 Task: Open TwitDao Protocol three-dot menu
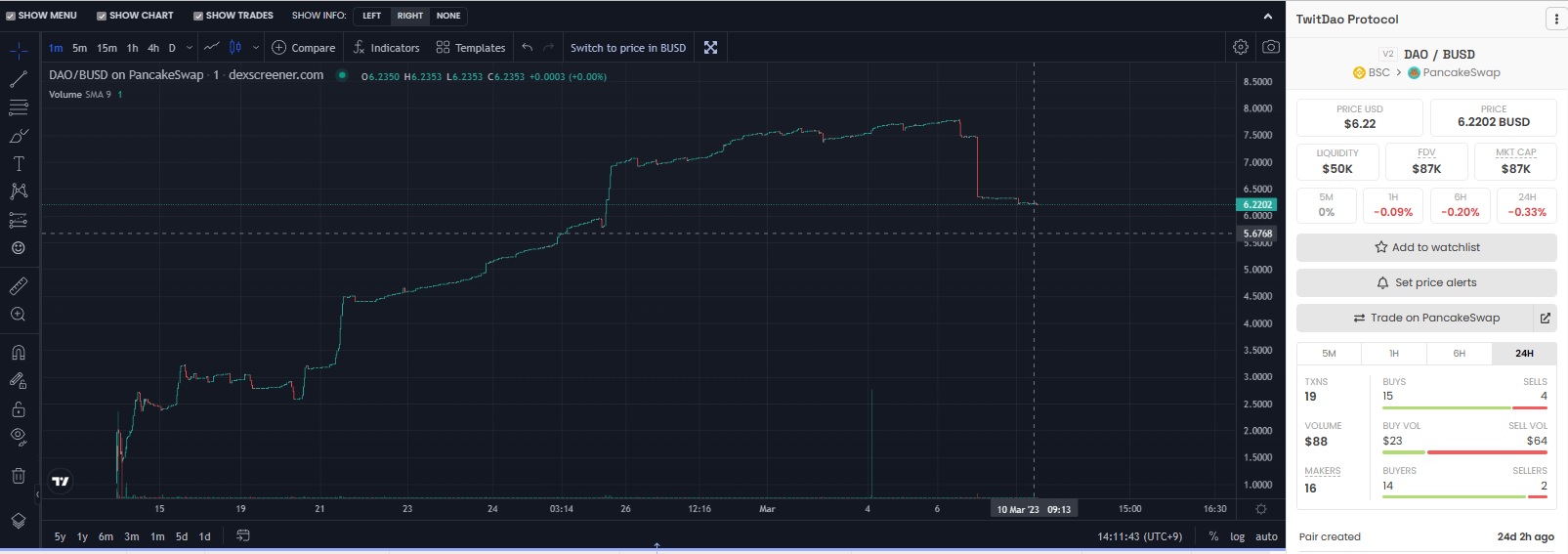(x=1555, y=20)
